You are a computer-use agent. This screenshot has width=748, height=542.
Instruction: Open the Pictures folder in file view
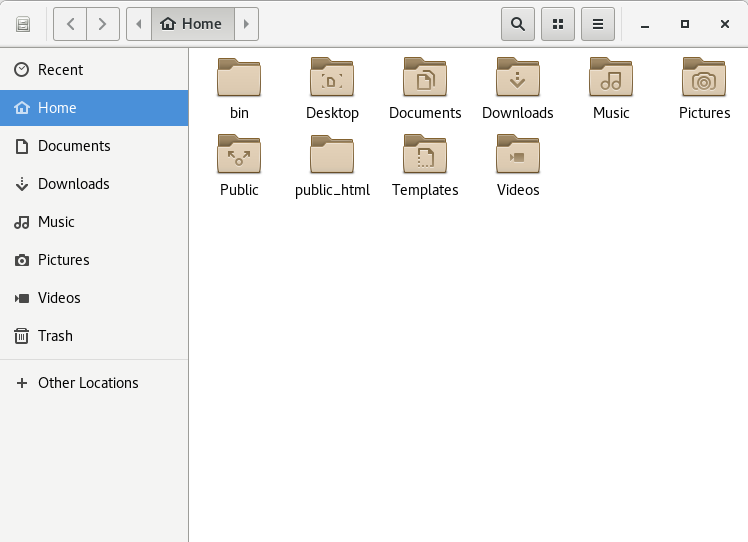coord(704,78)
